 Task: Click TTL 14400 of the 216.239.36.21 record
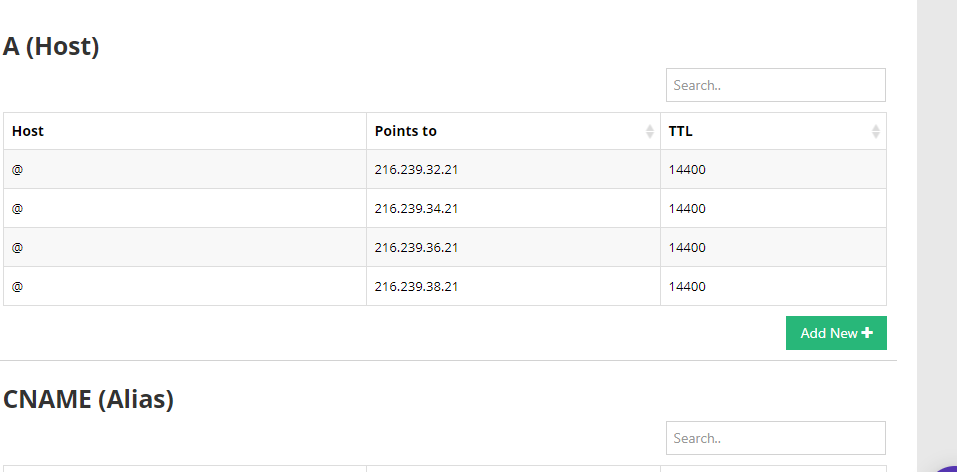687,248
